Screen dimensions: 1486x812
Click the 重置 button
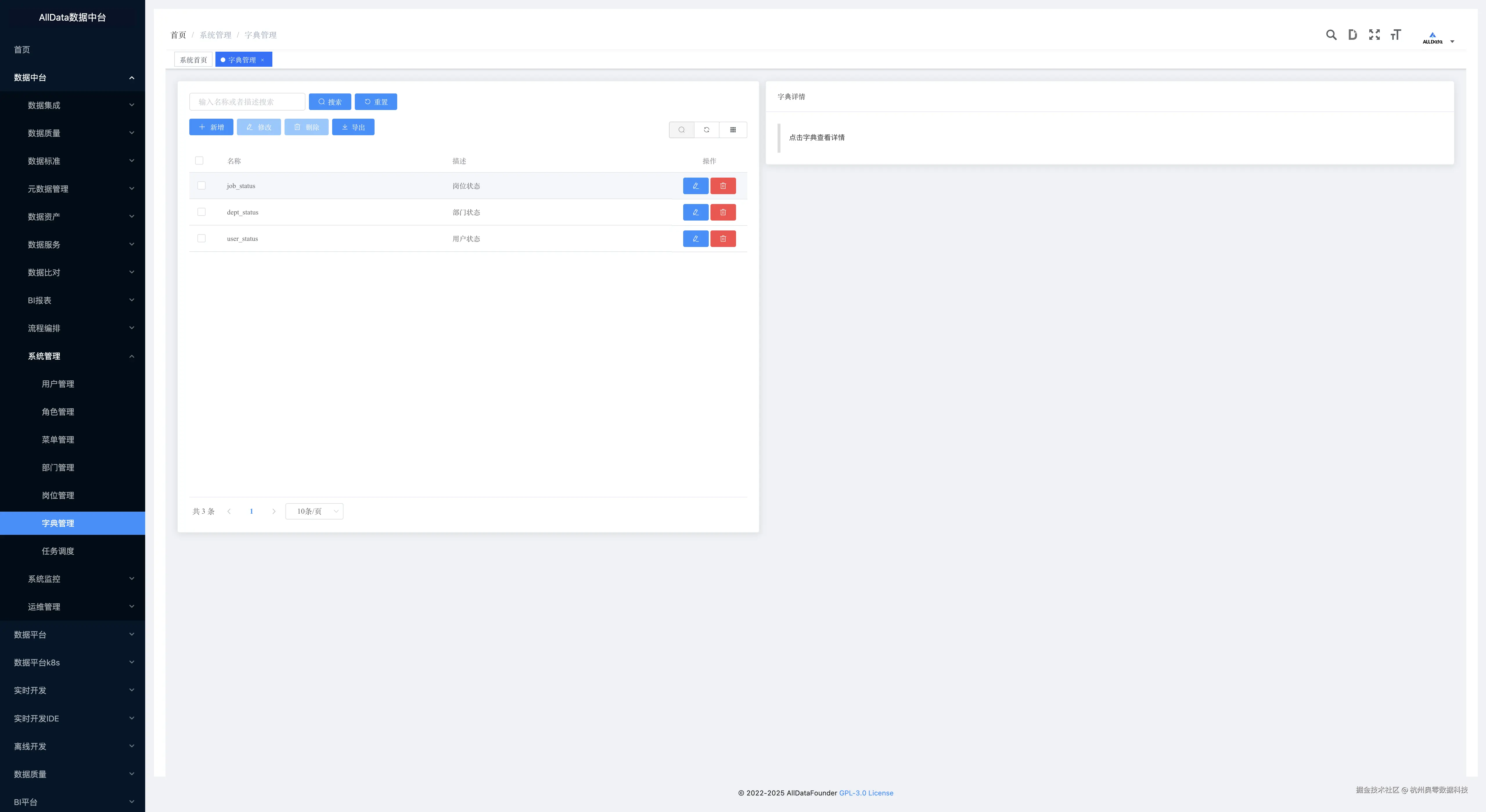coord(375,102)
